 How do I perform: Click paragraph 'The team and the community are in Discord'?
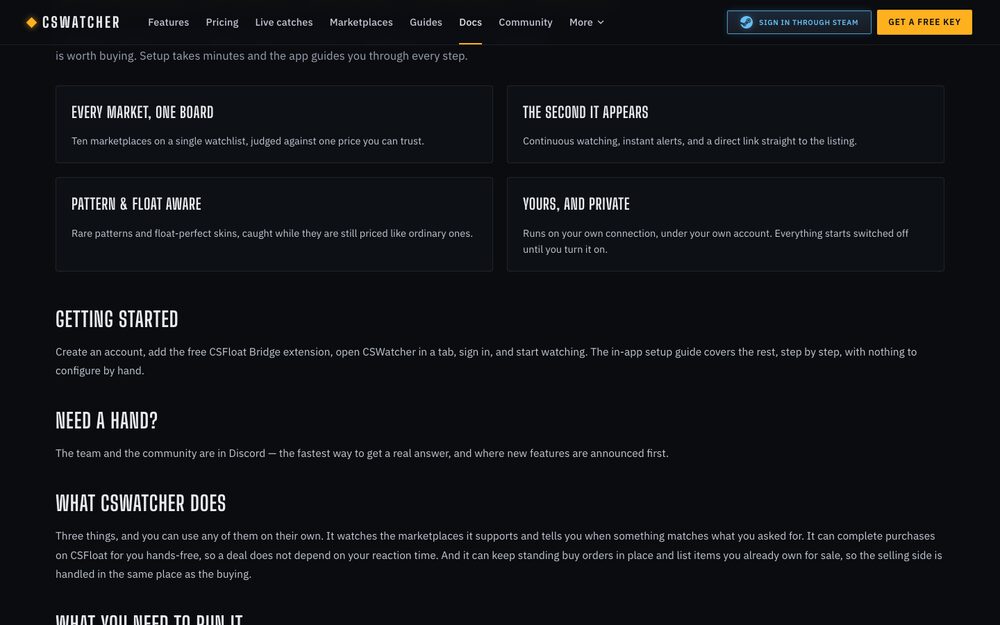pos(362,453)
